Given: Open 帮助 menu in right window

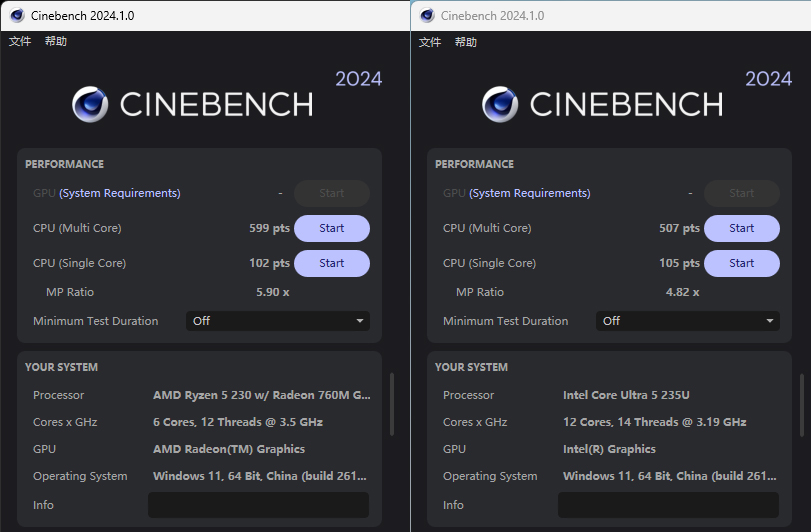Looking at the screenshot, I should pyautogui.click(x=466, y=42).
